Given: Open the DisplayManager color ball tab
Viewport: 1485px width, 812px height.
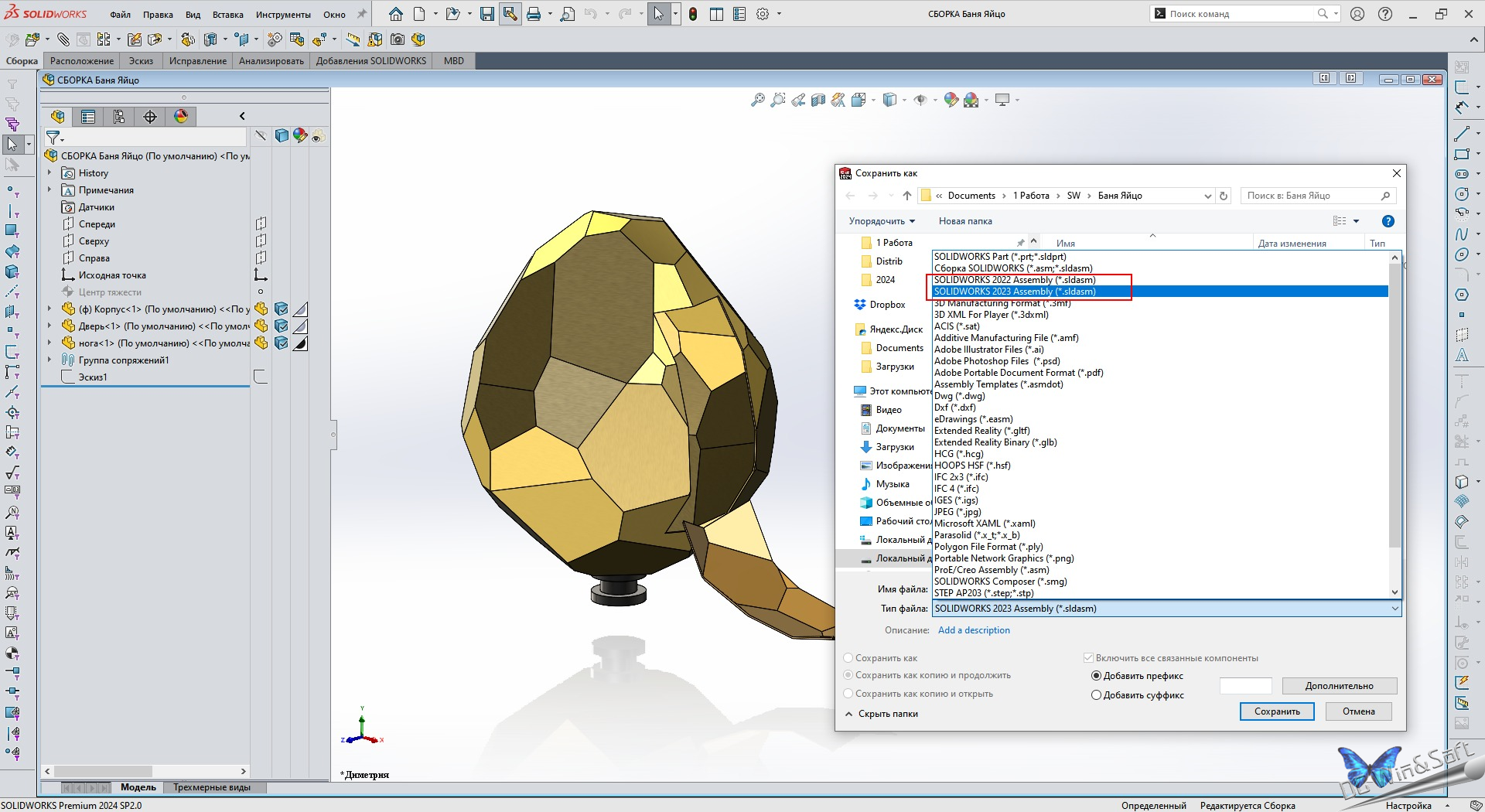Looking at the screenshot, I should pyautogui.click(x=181, y=116).
